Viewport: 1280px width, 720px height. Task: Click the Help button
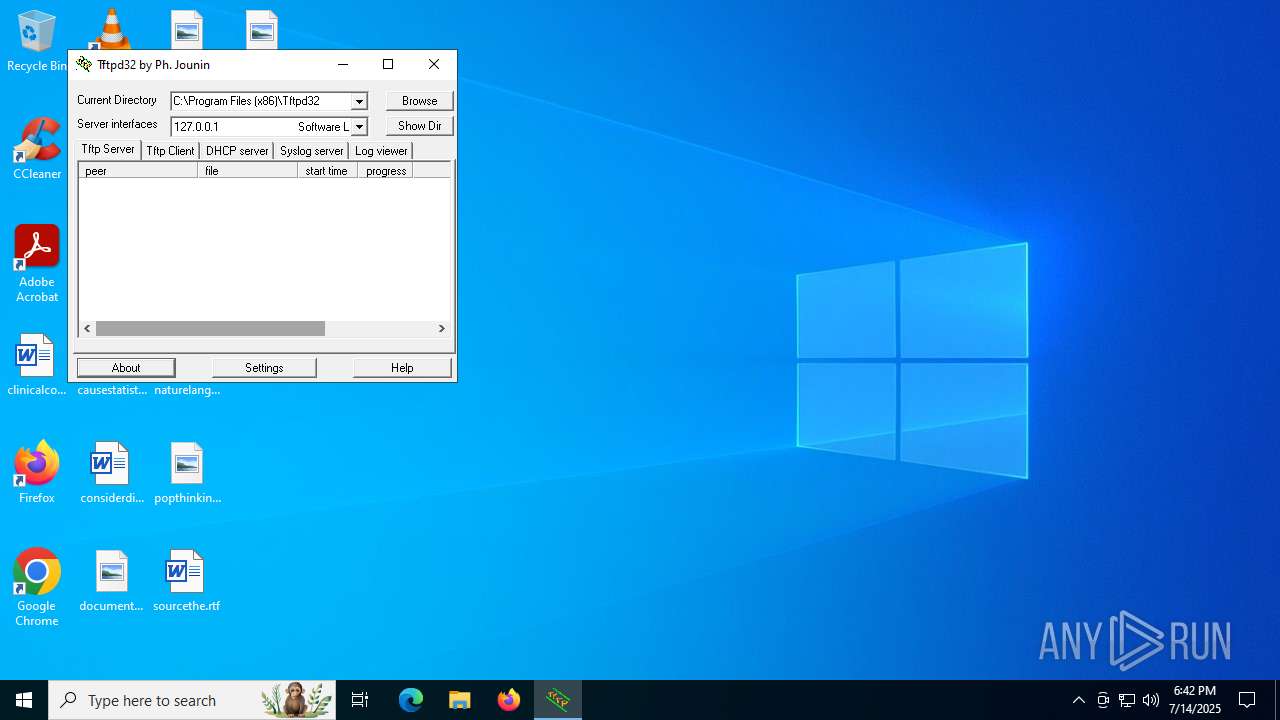coord(402,368)
